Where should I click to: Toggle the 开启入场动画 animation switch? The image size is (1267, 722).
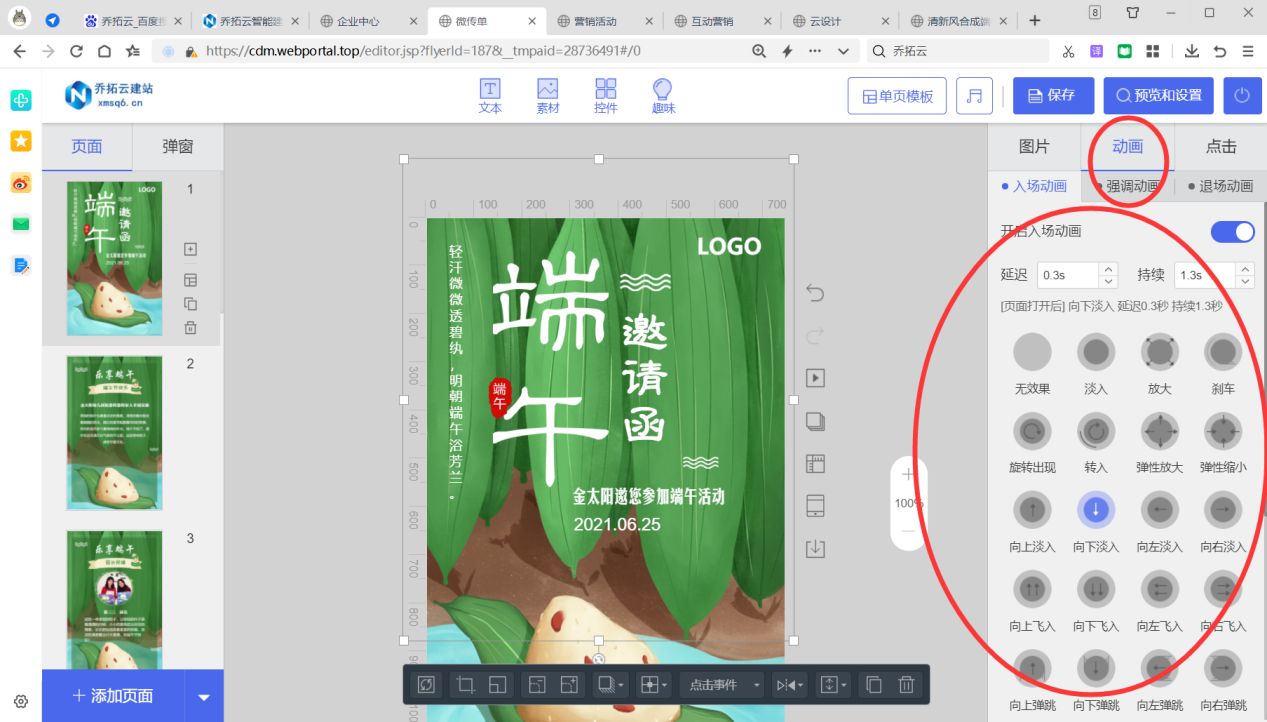click(1231, 231)
